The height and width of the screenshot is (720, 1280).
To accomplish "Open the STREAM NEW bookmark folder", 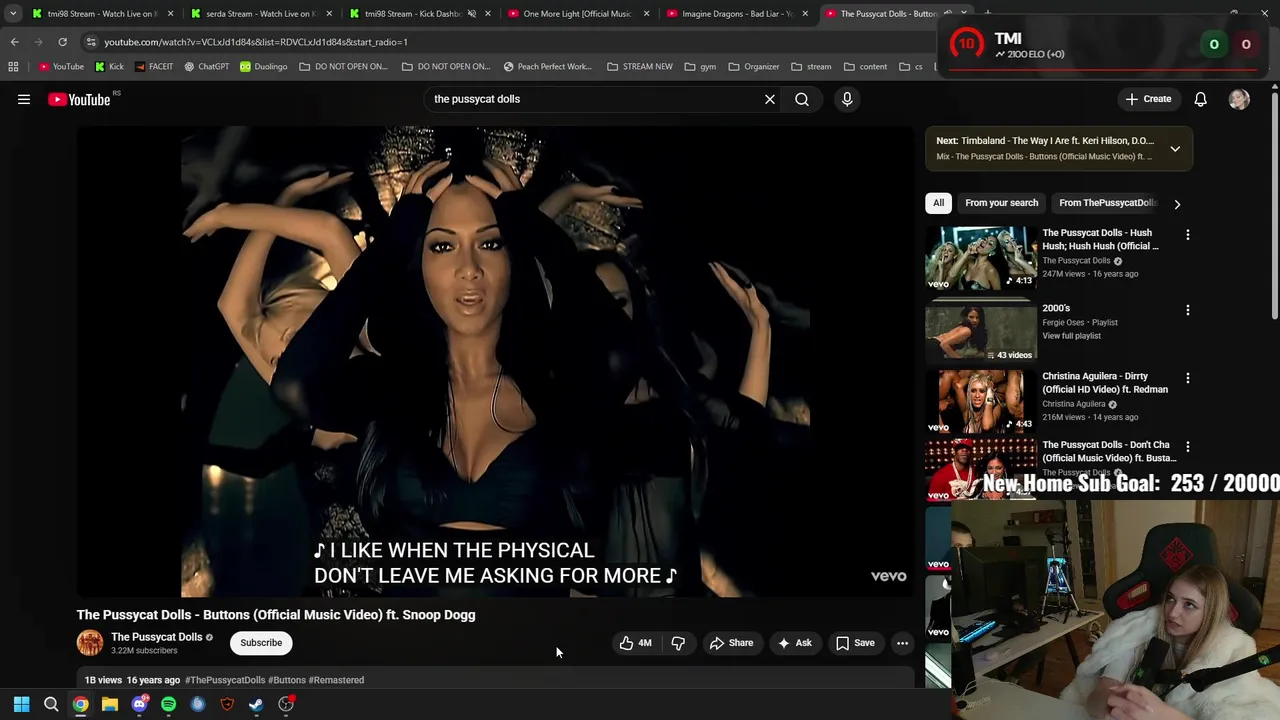I will [x=640, y=67].
